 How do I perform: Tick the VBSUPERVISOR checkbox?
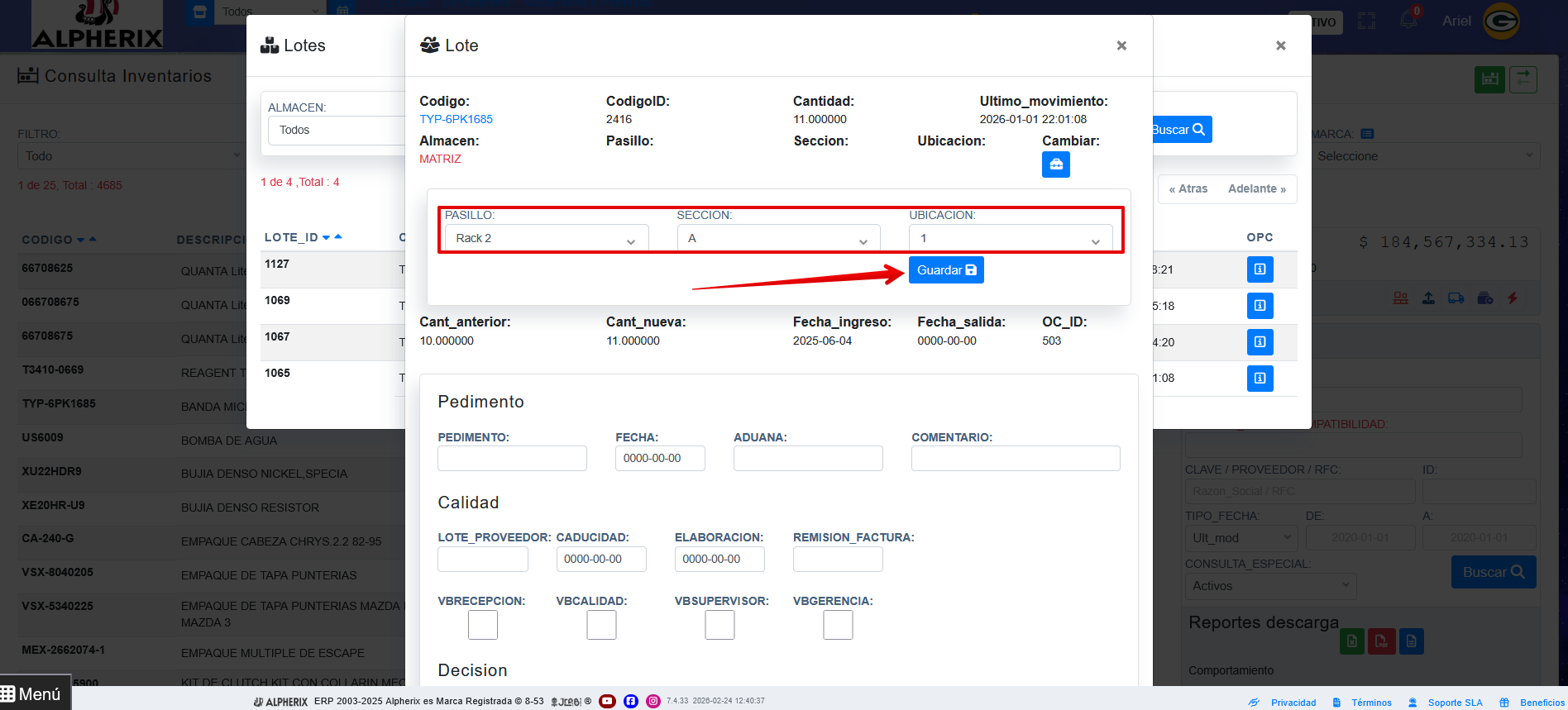(x=719, y=625)
